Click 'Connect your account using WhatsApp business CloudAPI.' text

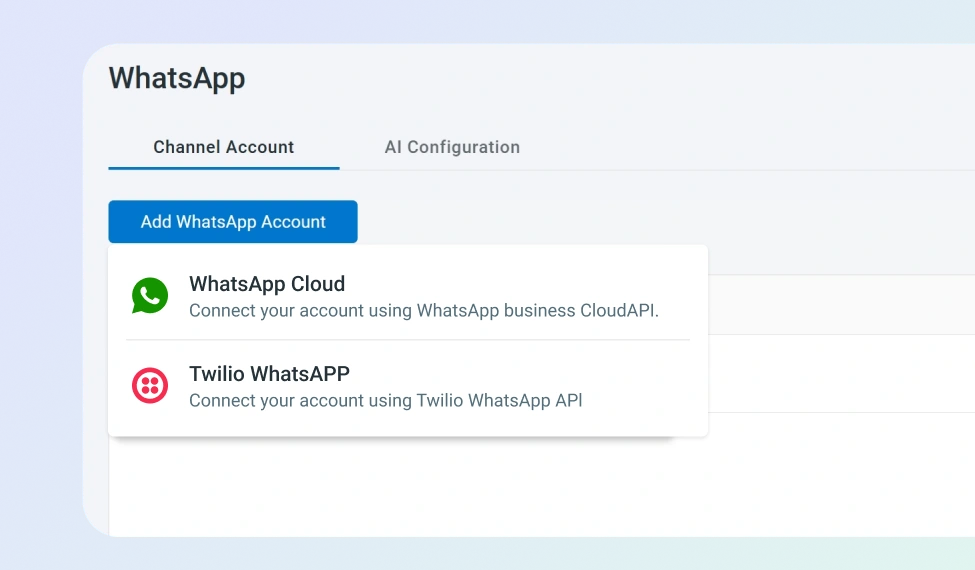pos(423,311)
